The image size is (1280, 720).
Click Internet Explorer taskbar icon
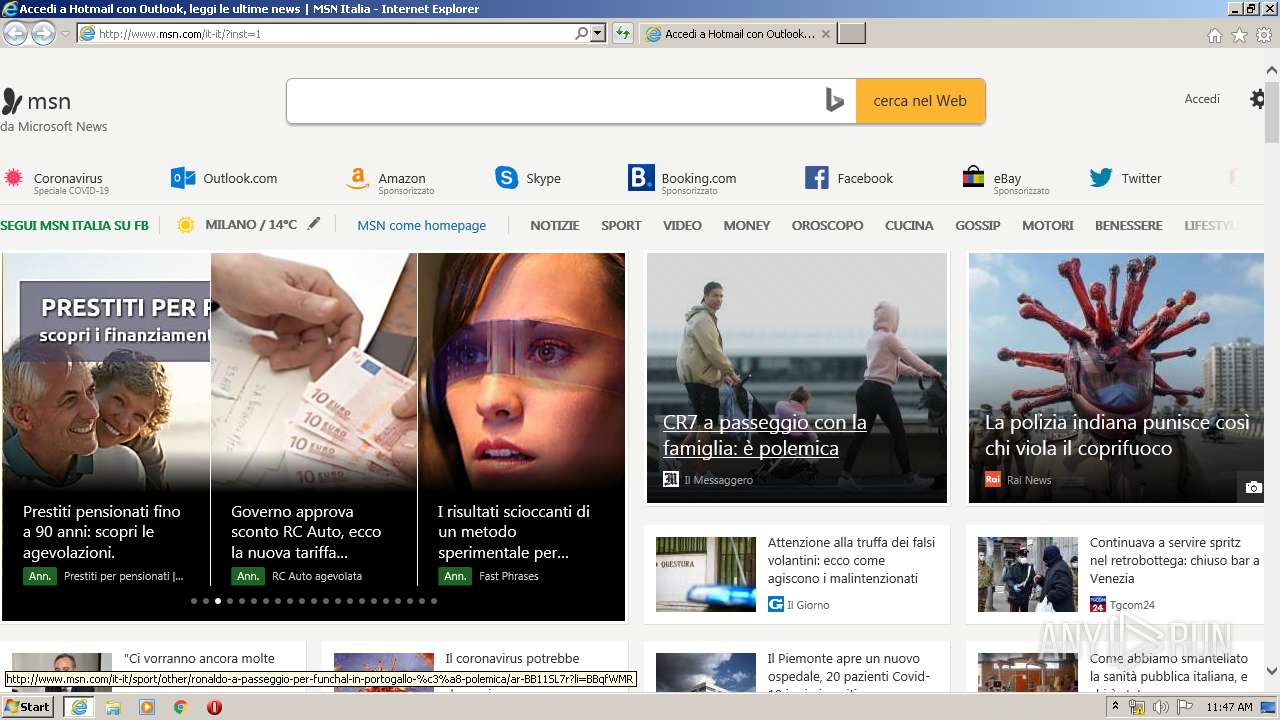tap(78, 707)
